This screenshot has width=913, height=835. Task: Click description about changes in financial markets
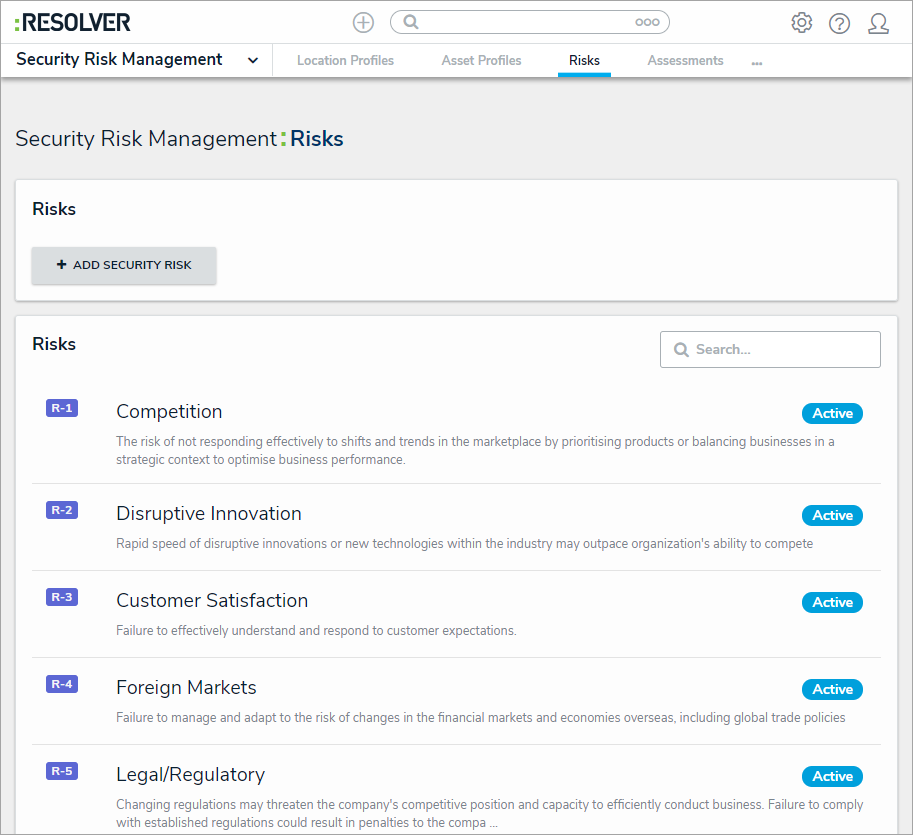(480, 717)
